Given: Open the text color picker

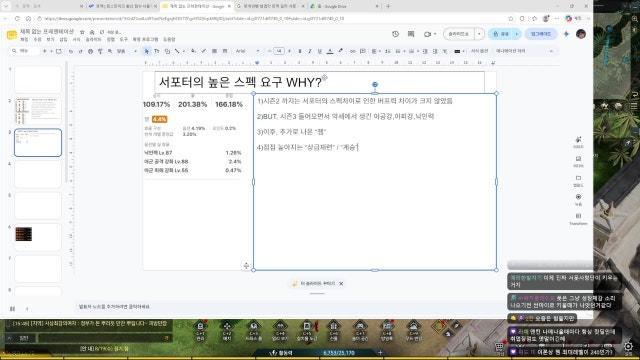Looking at the screenshot, I should coord(330,51).
